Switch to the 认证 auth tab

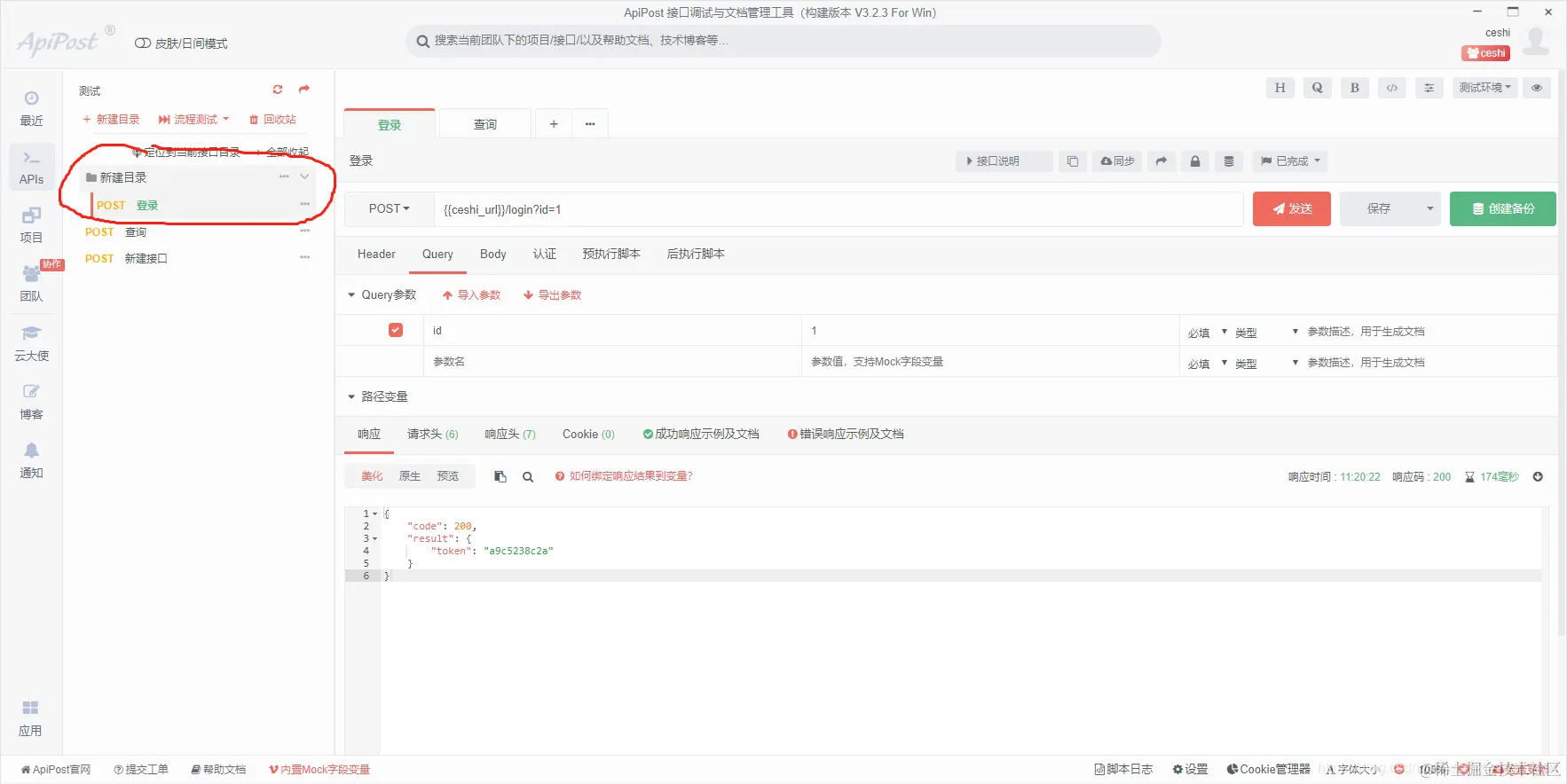pos(545,255)
